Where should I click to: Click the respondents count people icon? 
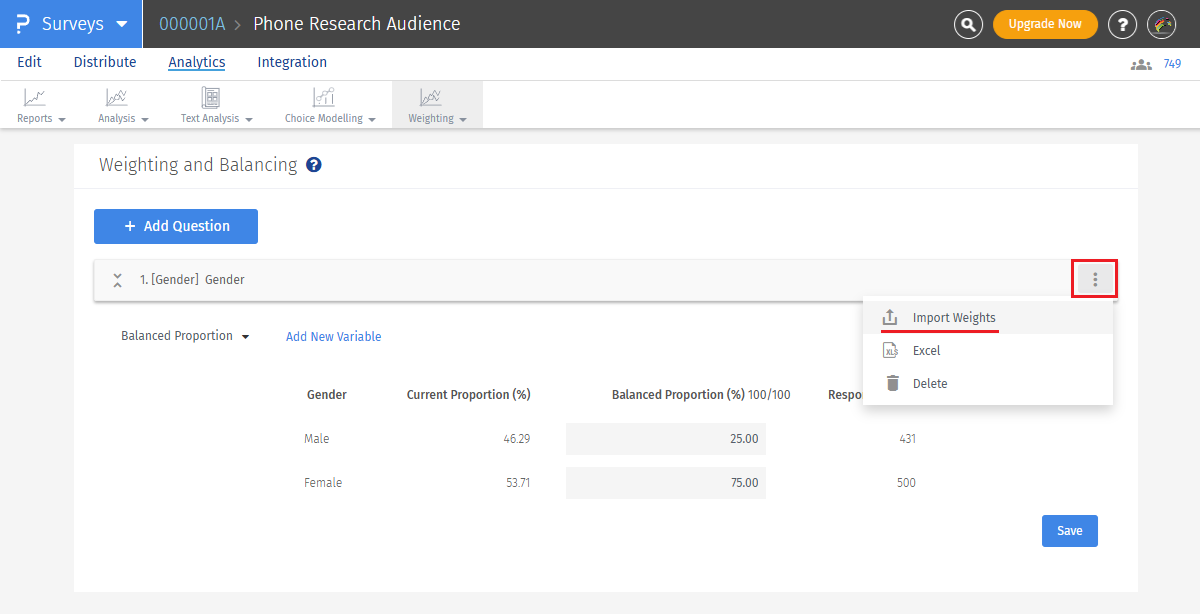point(1141,64)
